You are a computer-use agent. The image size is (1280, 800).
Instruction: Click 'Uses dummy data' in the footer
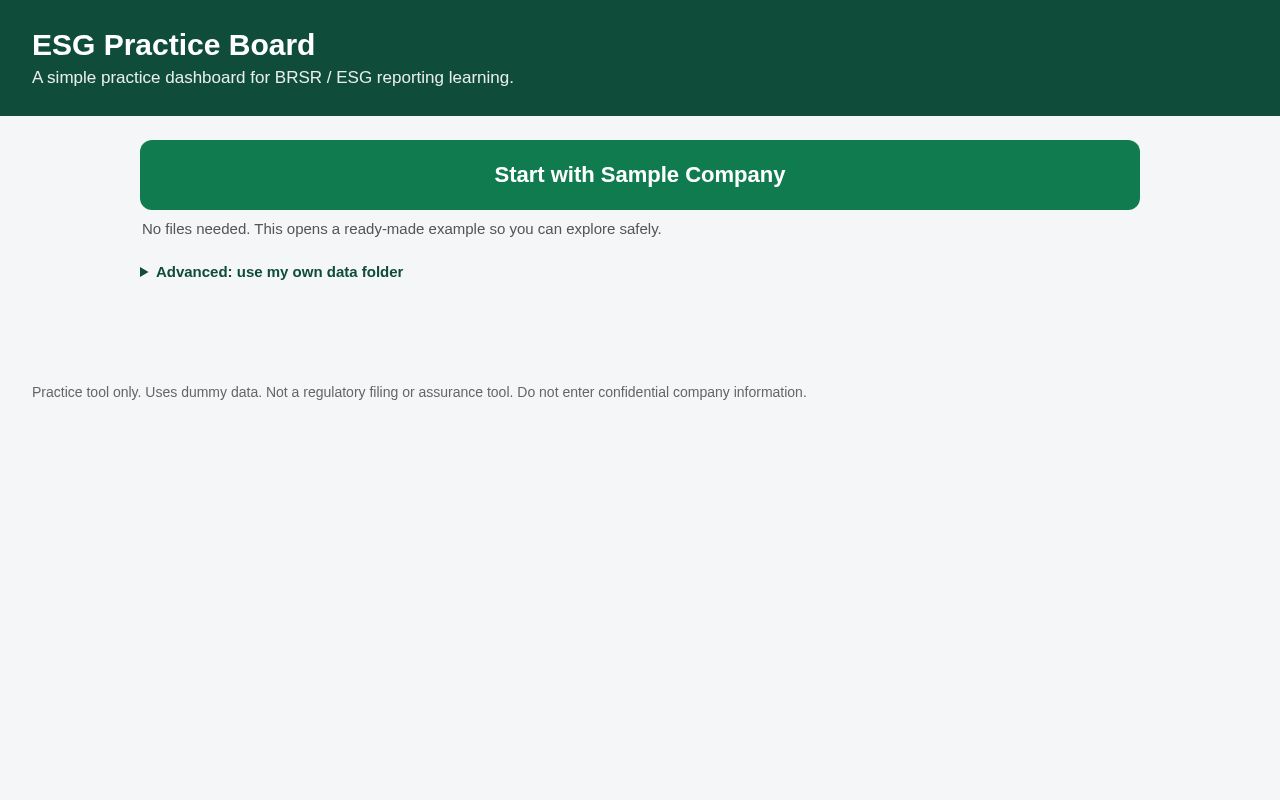[204, 392]
